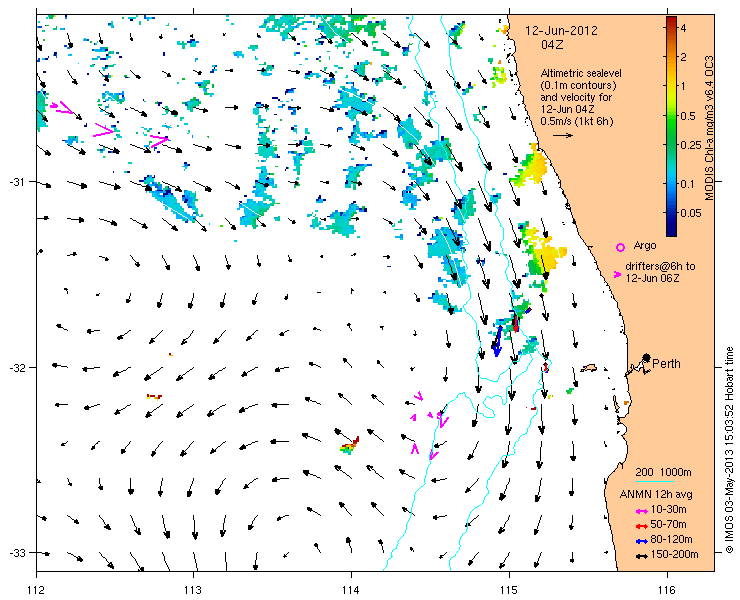Click the blue 80-120m legend arrow

641,541
